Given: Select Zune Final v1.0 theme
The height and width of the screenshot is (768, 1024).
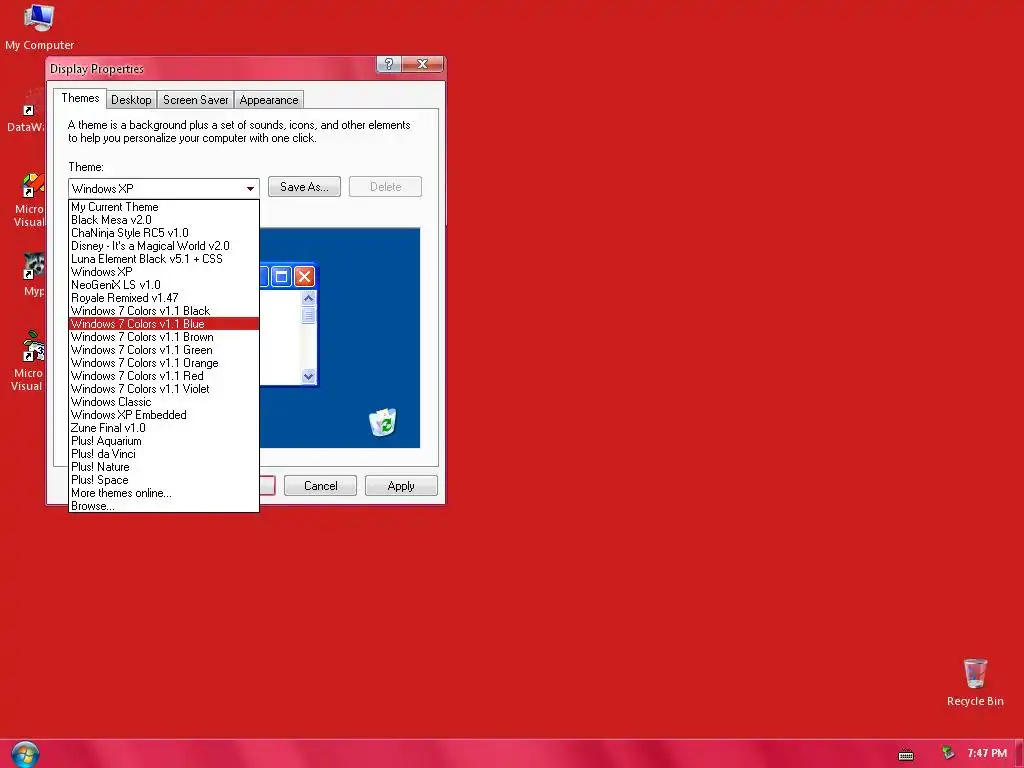Looking at the screenshot, I should point(164,428).
